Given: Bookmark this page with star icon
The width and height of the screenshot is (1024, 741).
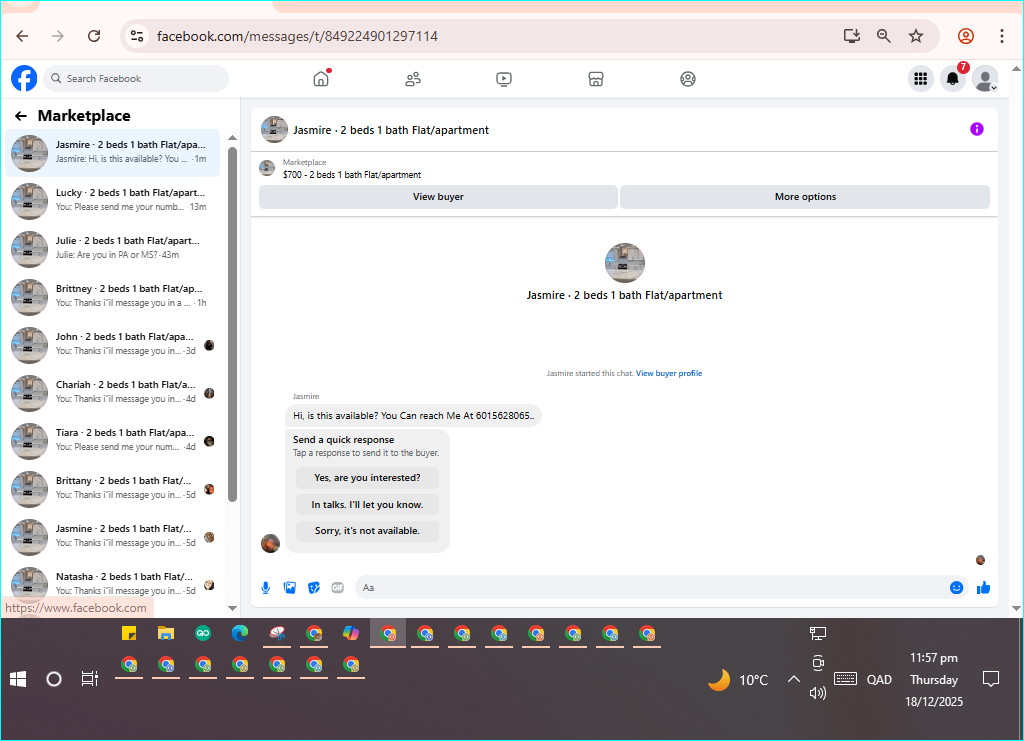Looking at the screenshot, I should [916, 36].
